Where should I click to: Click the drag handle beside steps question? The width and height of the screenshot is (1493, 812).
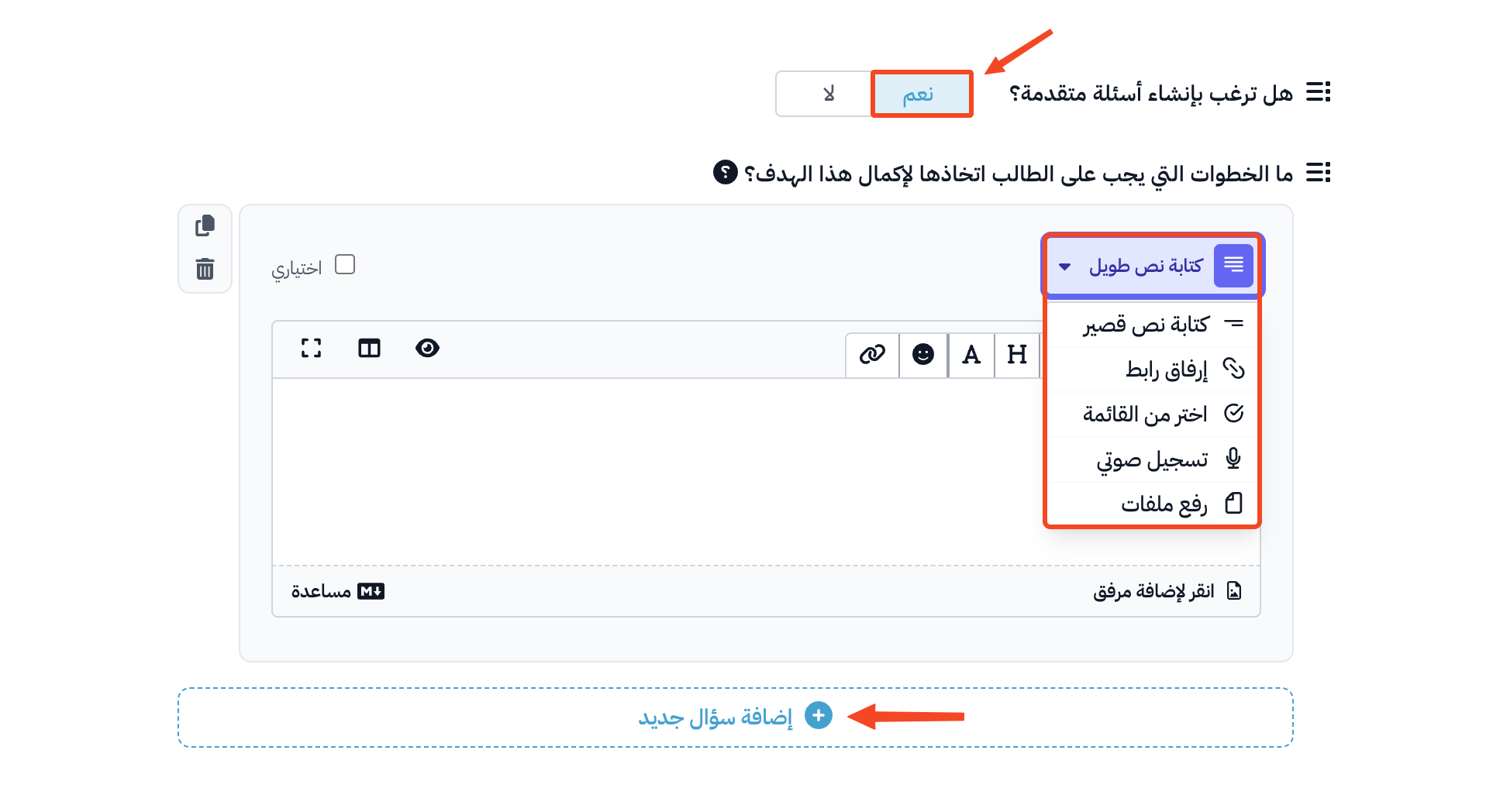[1319, 172]
